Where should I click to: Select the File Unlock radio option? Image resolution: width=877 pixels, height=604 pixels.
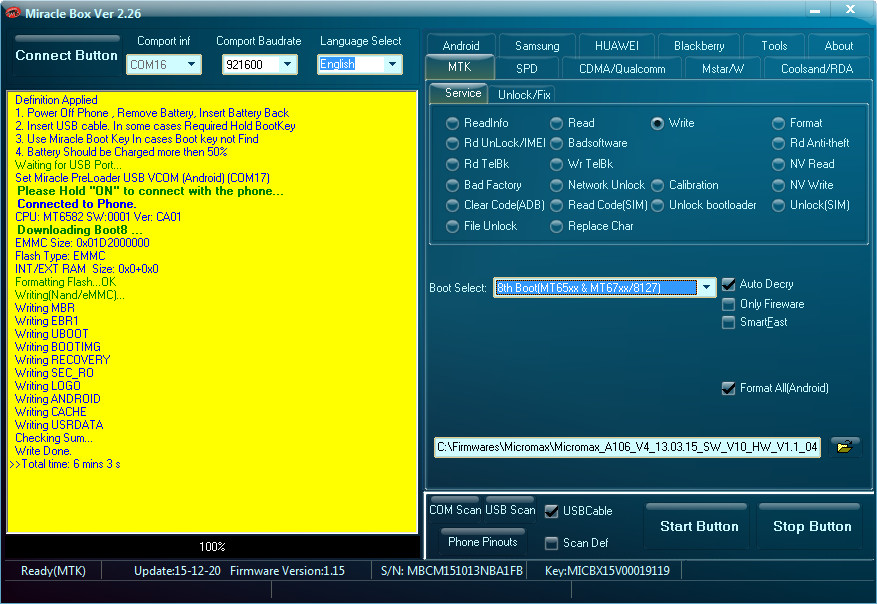click(x=452, y=226)
